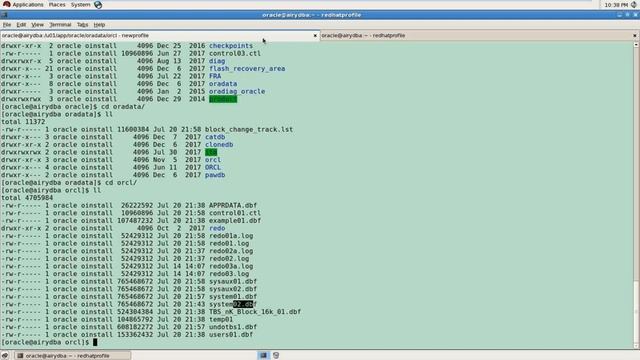Screen dimensions: 640x360
Task: Click the redo directory dated Oct 2 2017
Action: 217,228
